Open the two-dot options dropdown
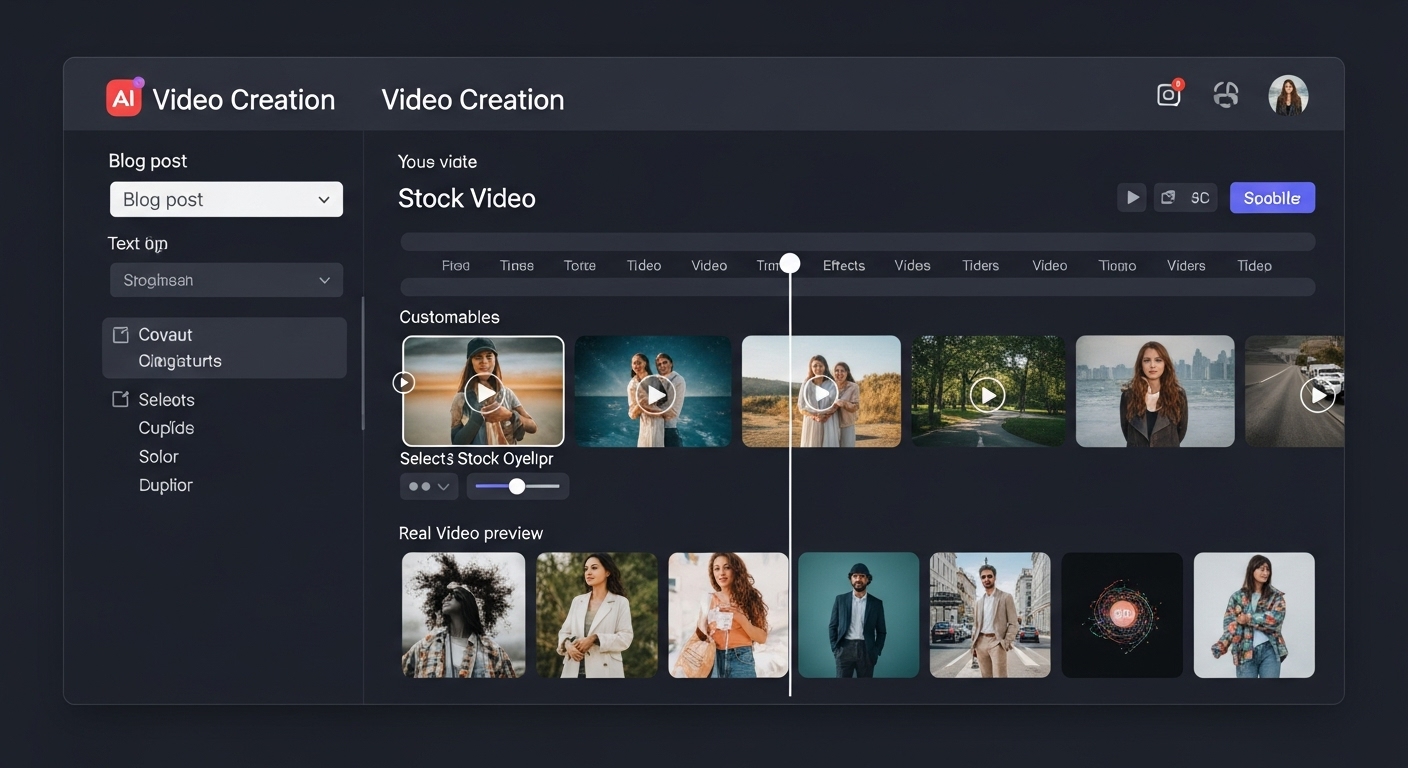The image size is (1408, 768). point(429,487)
